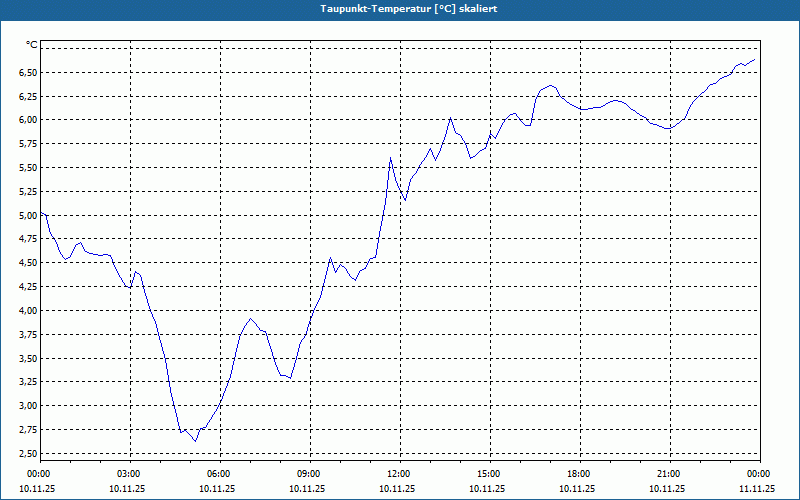Click the '03:00' time label
The height and width of the screenshot is (500, 800).
click(x=130, y=474)
